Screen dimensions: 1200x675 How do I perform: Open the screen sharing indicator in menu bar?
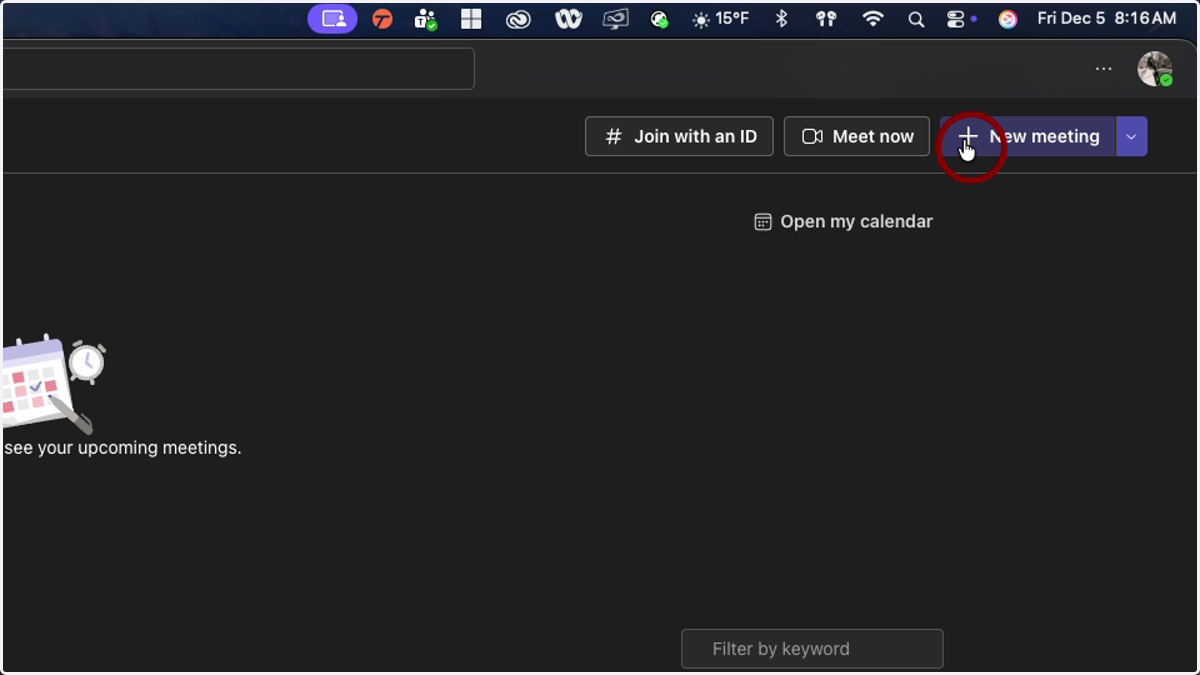(x=332, y=19)
